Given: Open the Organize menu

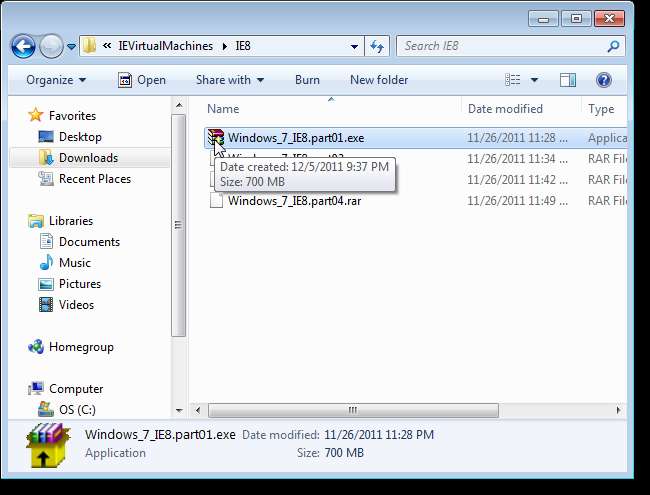Looking at the screenshot, I should click(56, 80).
